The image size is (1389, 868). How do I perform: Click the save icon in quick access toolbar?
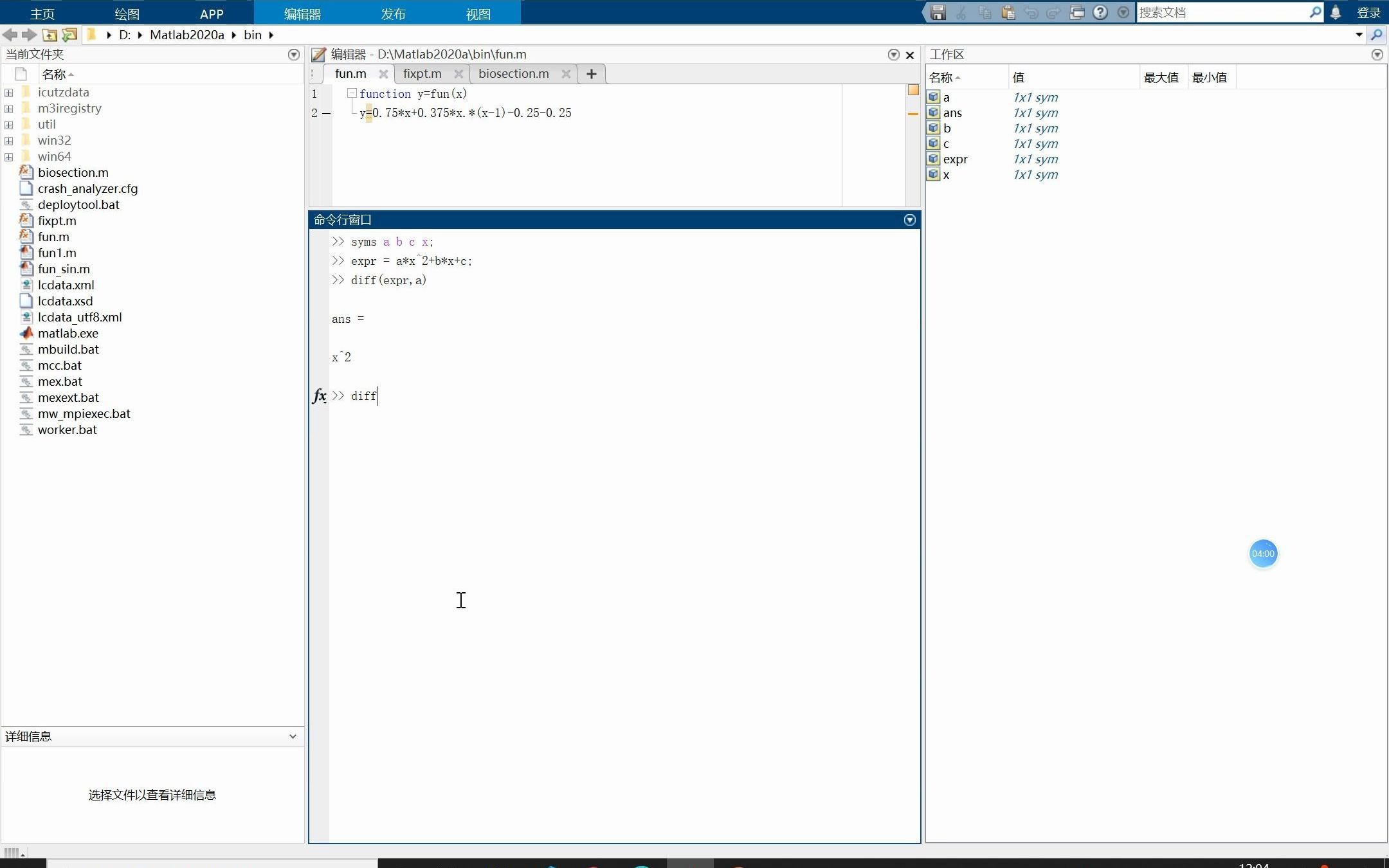938,12
